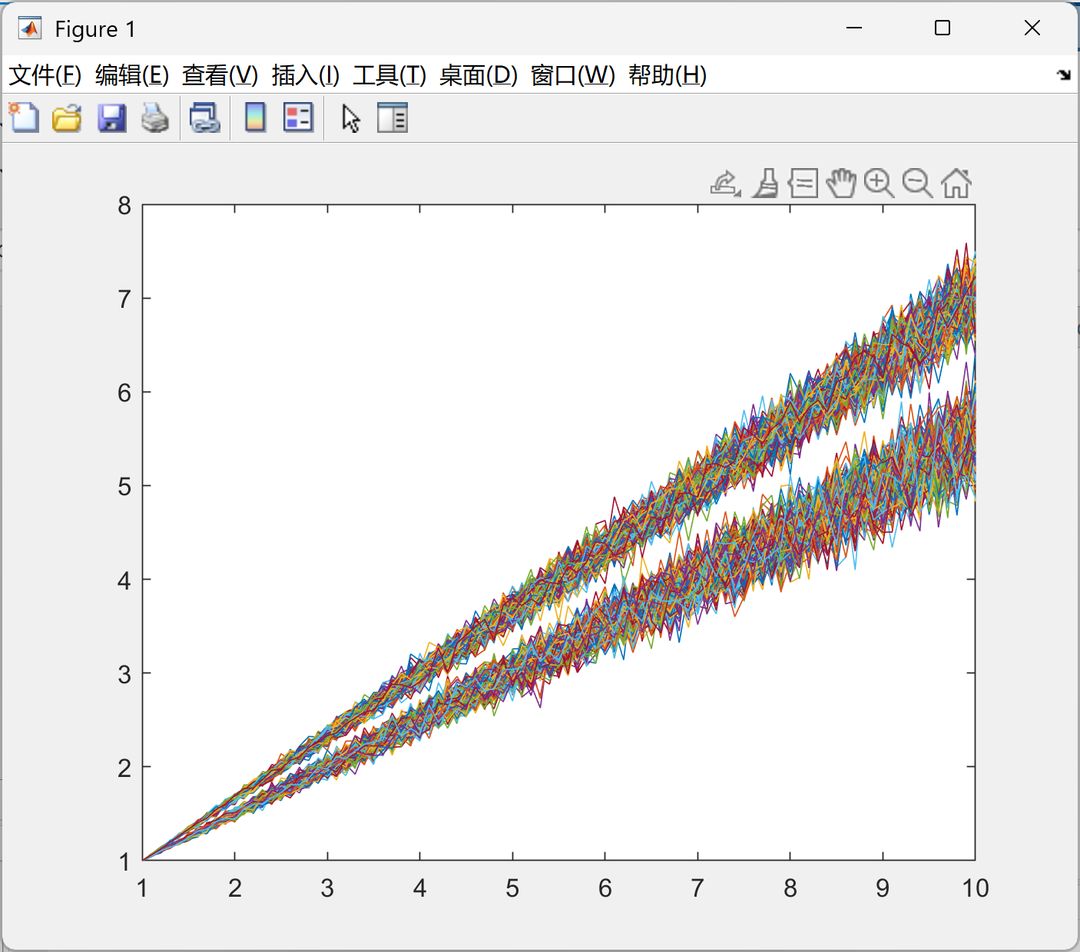Image resolution: width=1080 pixels, height=952 pixels.
Task: Print the figure using the printer icon
Action: click(155, 118)
